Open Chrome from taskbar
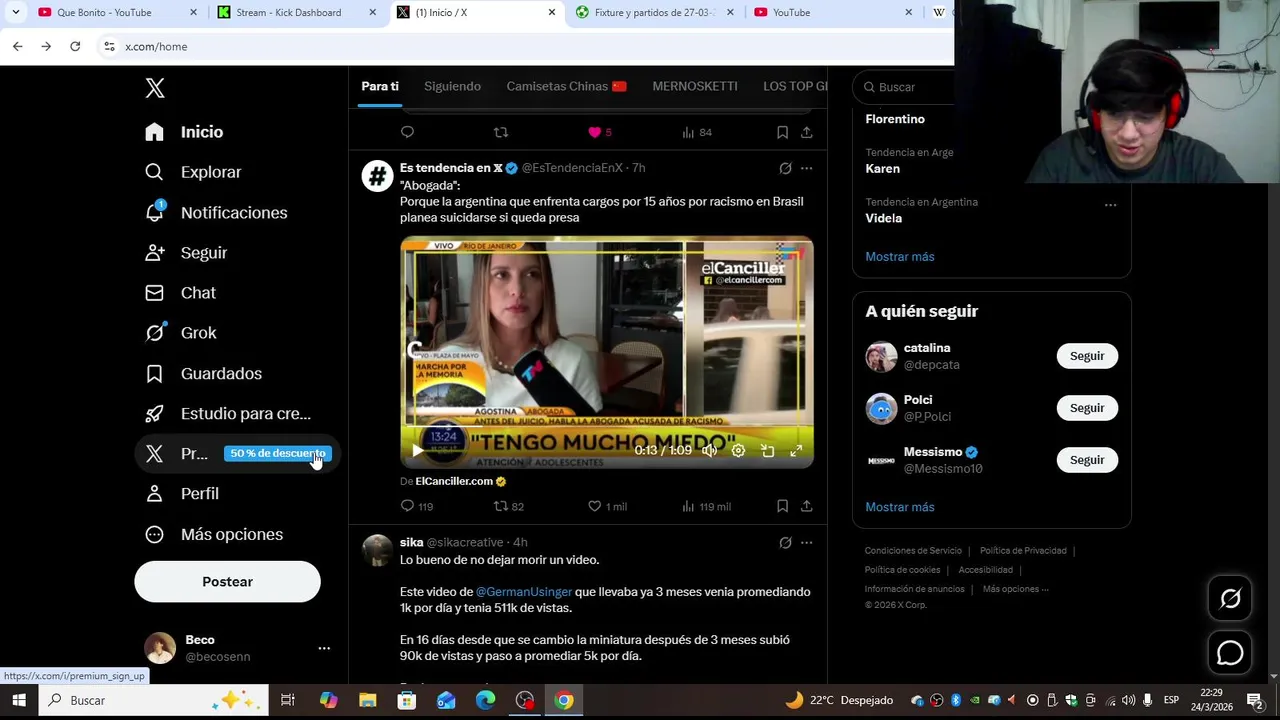Screen dimensions: 1280x720 pyautogui.click(x=564, y=700)
